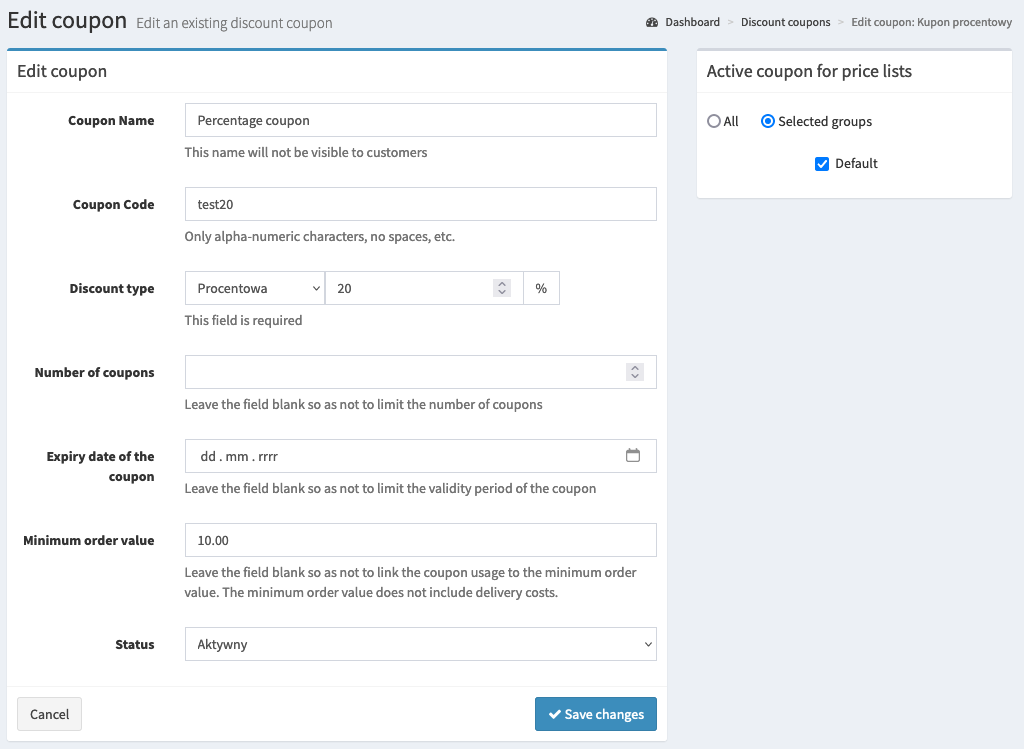The image size is (1024, 749).
Task: Click the Dashboard gauge icon in breadcrumb
Action: click(652, 22)
